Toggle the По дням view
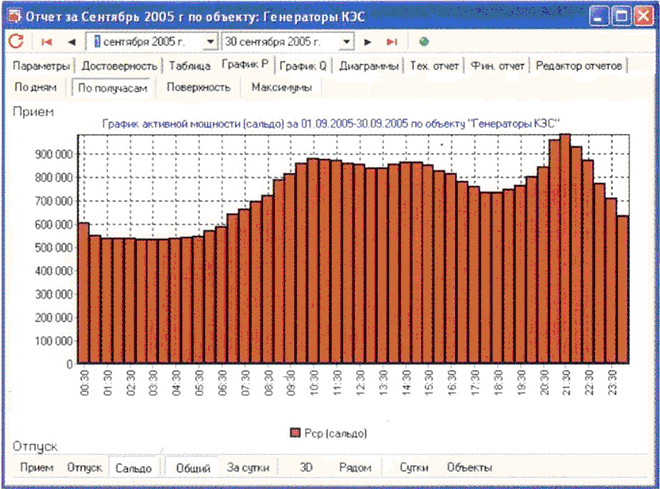 pos(36,87)
